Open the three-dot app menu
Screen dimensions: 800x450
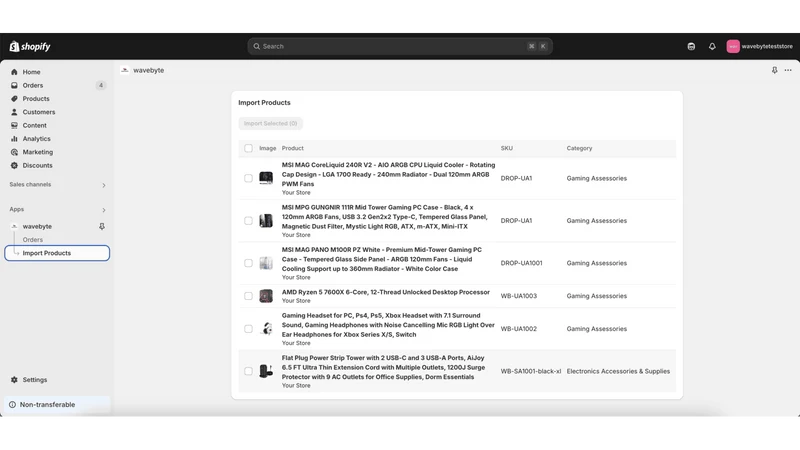[788, 70]
